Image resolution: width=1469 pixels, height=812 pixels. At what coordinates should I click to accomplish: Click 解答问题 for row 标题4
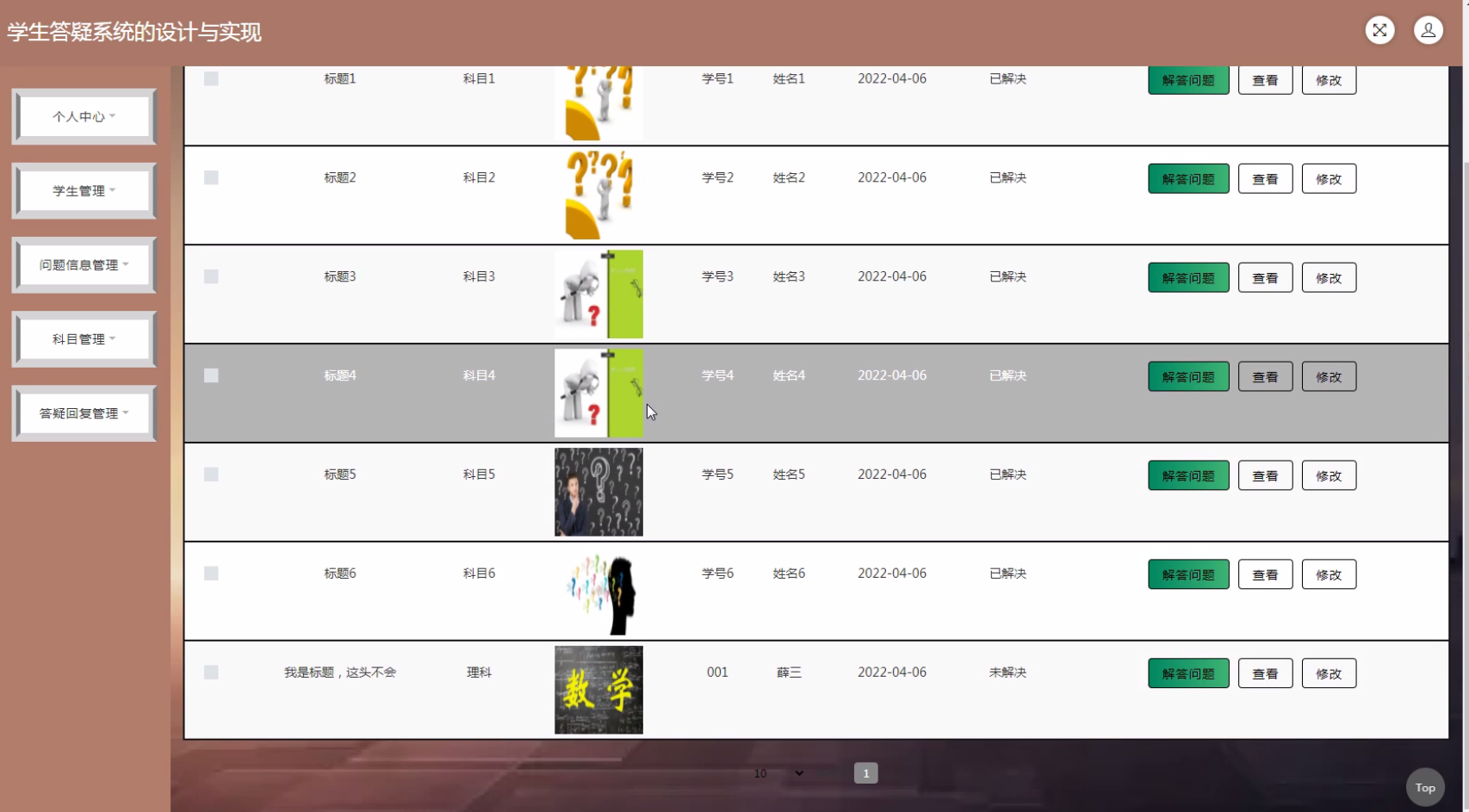1188,376
